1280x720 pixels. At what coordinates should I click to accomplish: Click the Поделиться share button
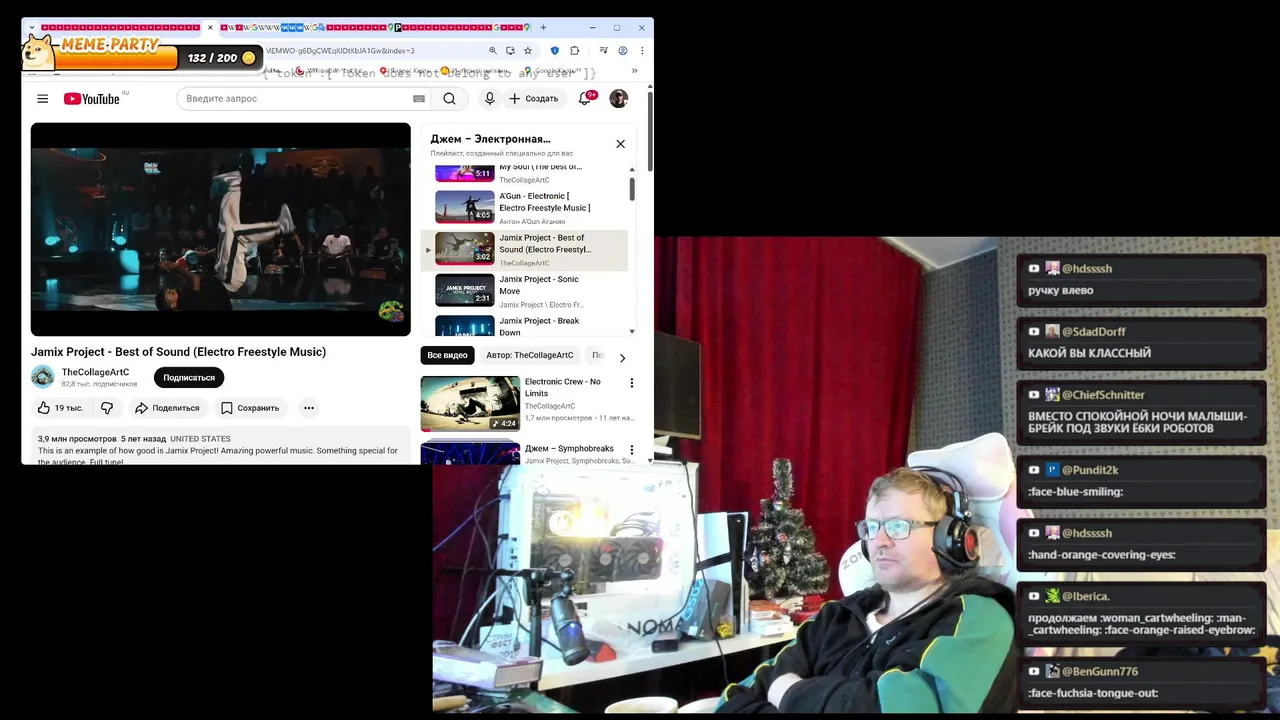167,408
